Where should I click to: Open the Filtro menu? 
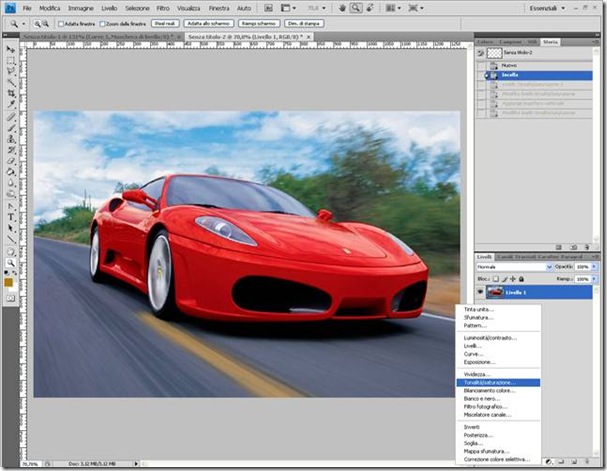pos(163,8)
